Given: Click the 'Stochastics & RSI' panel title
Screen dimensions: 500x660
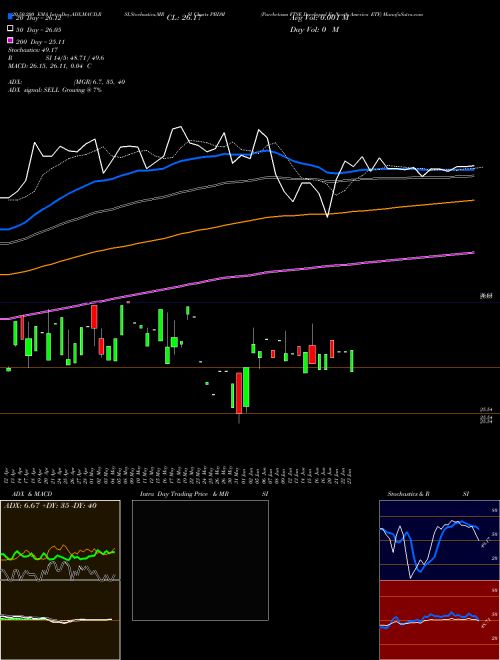Looking at the screenshot, I should [428, 494].
